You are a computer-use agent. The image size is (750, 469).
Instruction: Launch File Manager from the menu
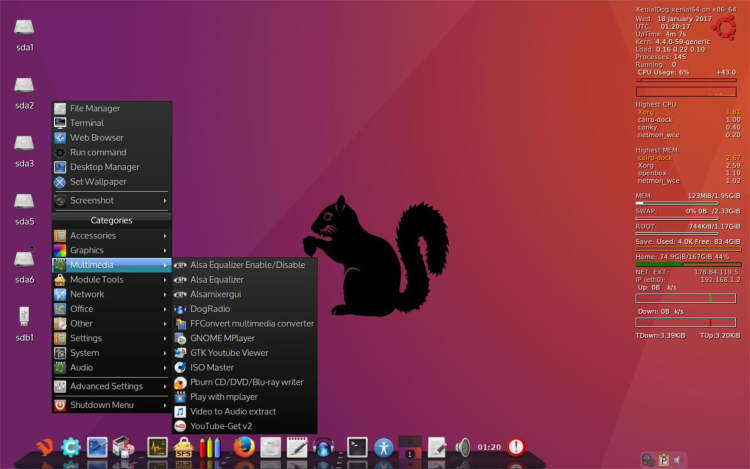(94, 108)
